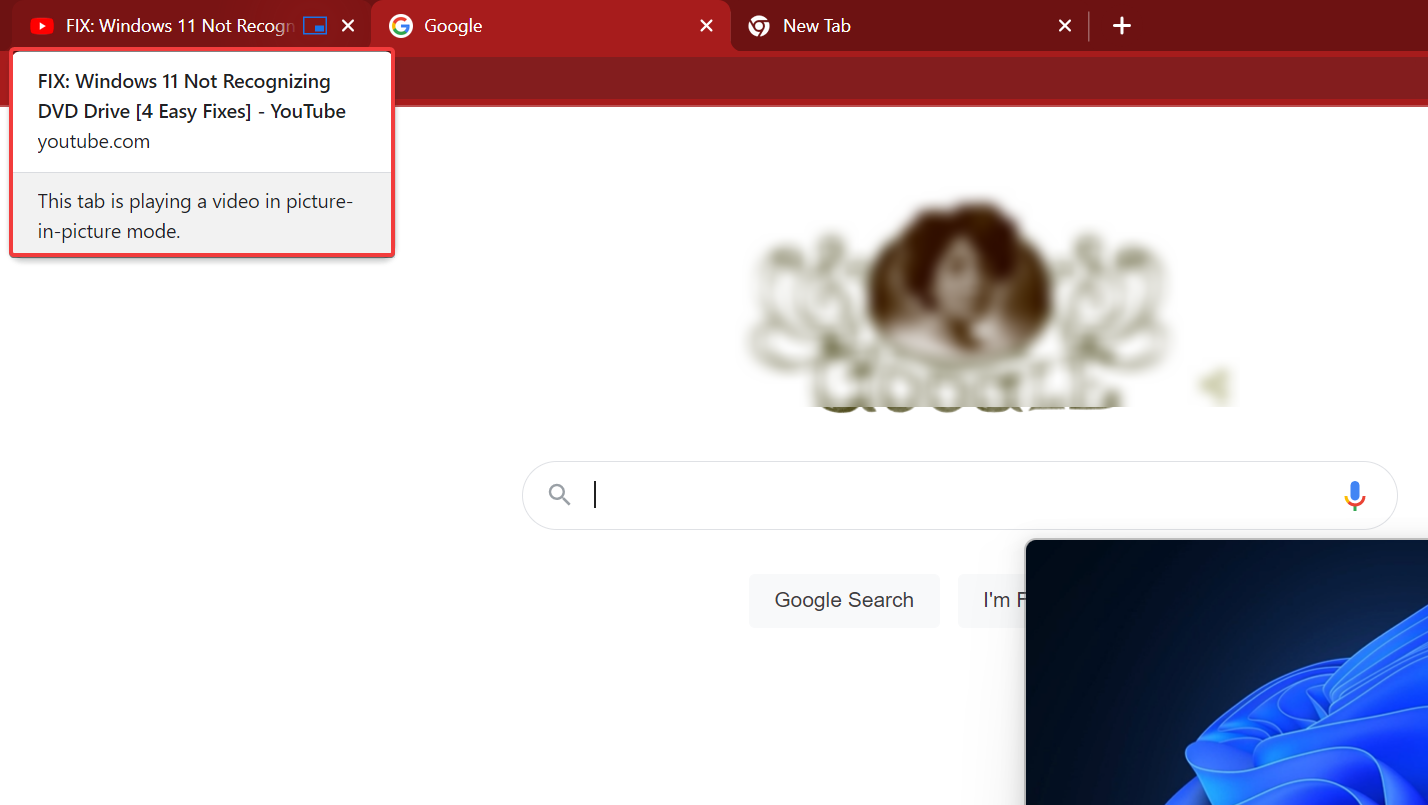
Task: Click the picture-in-picture indicator on YouTube tab
Action: coord(315,26)
